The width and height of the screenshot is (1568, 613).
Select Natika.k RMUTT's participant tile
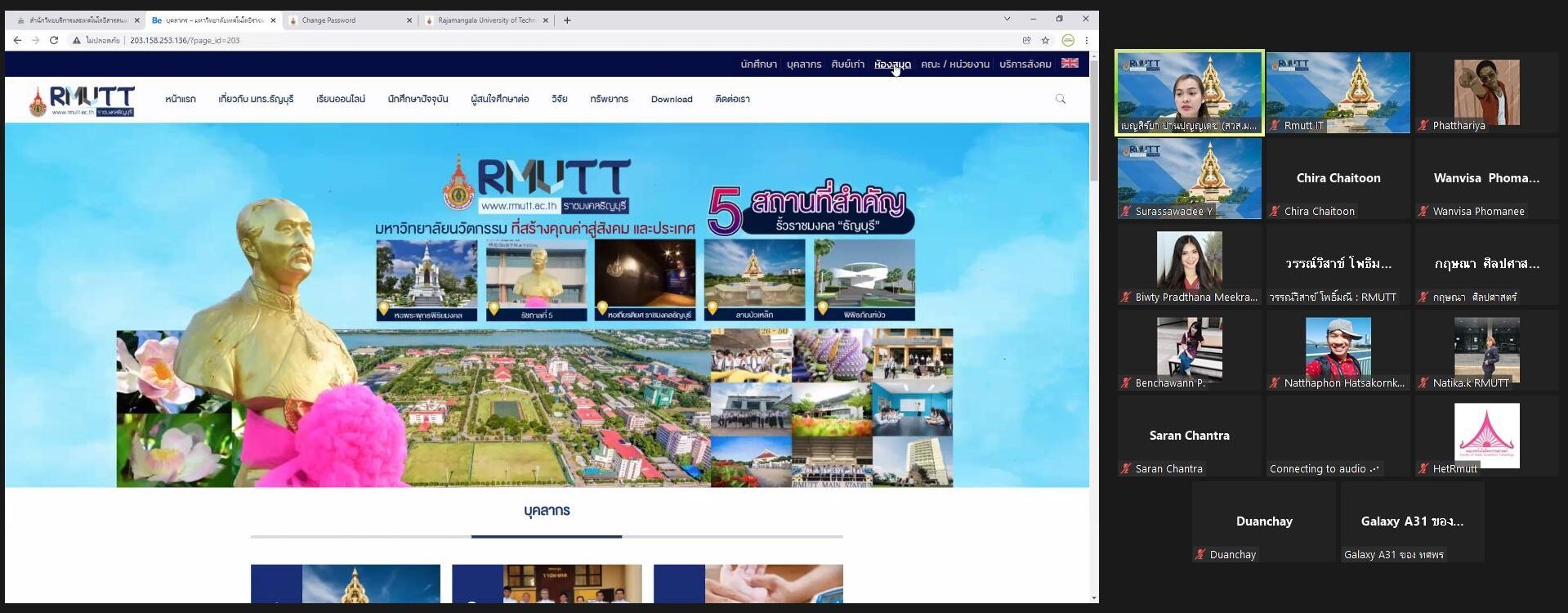(1487, 350)
